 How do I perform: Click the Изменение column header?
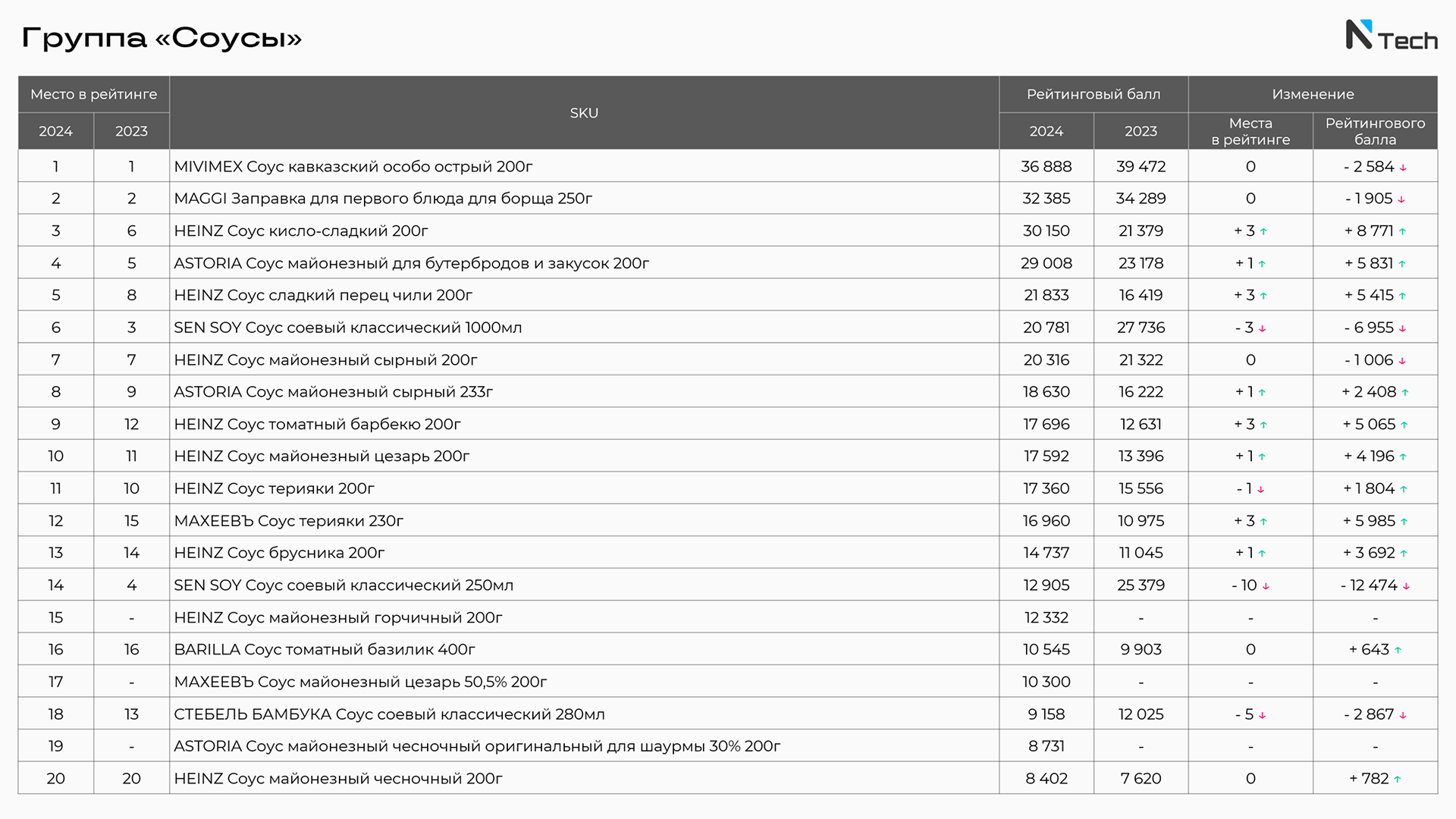[x=1313, y=94]
